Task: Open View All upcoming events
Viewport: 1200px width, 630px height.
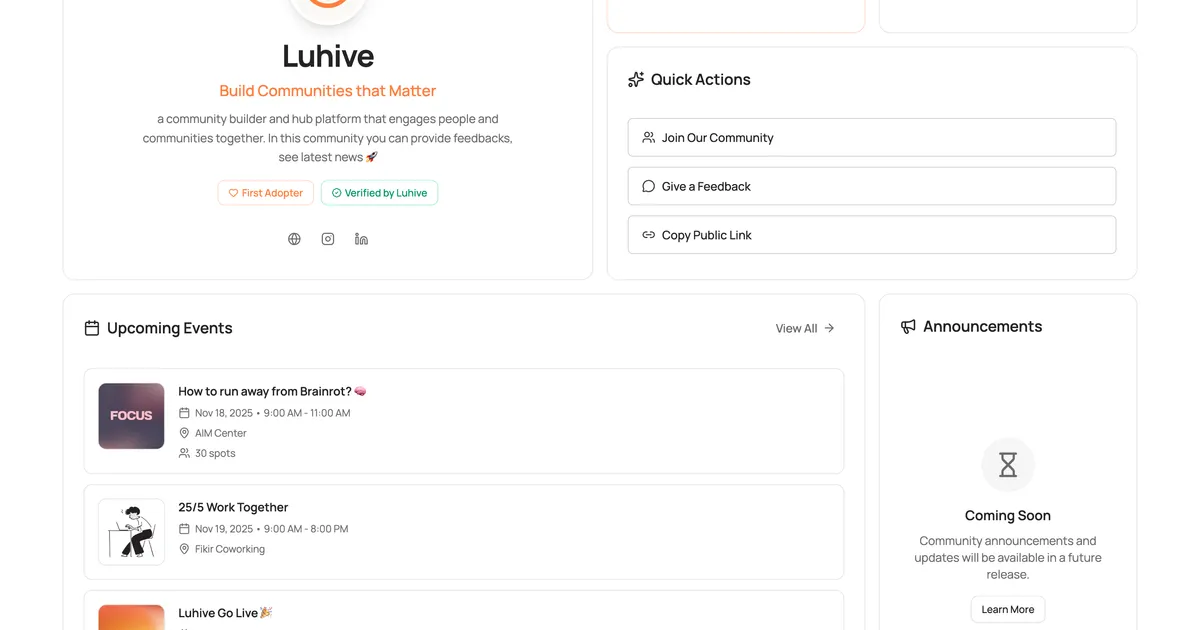Action: tap(804, 327)
